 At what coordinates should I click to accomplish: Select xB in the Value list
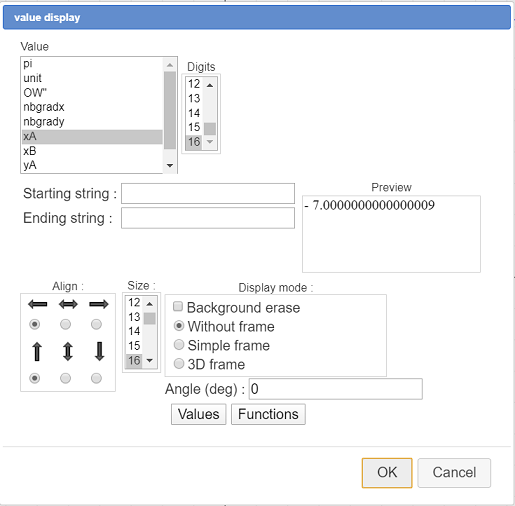point(92,151)
